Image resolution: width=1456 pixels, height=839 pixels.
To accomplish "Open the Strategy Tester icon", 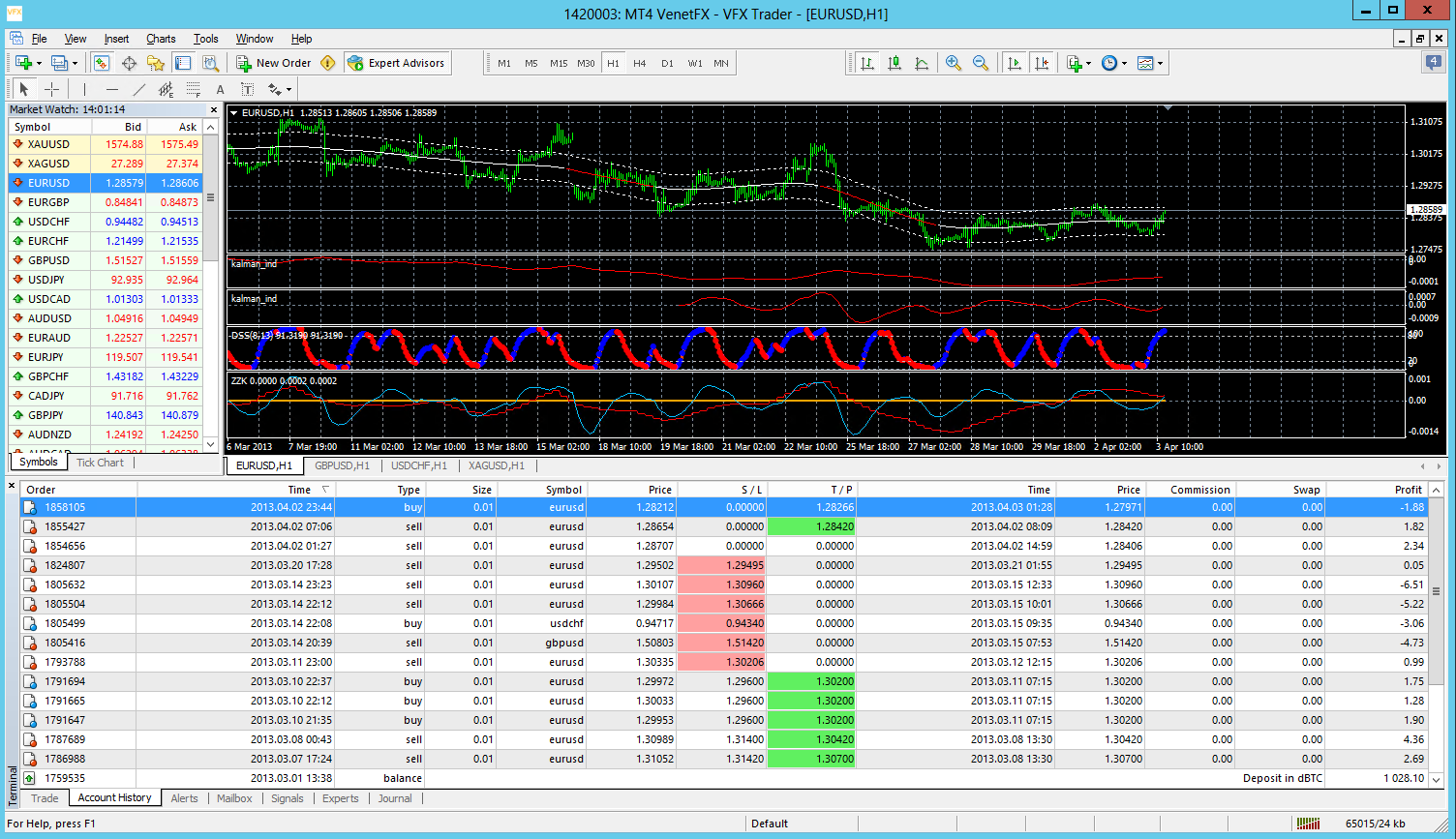I will (x=210, y=63).
